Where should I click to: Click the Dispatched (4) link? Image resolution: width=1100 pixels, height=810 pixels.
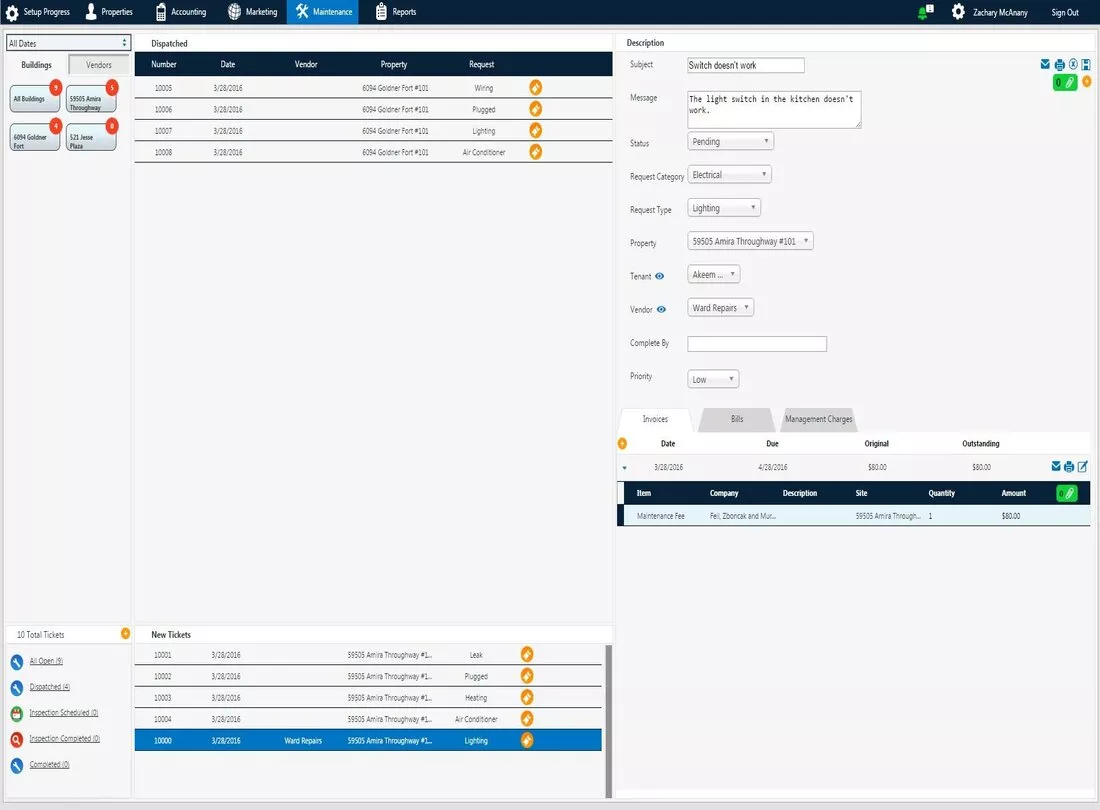50,687
